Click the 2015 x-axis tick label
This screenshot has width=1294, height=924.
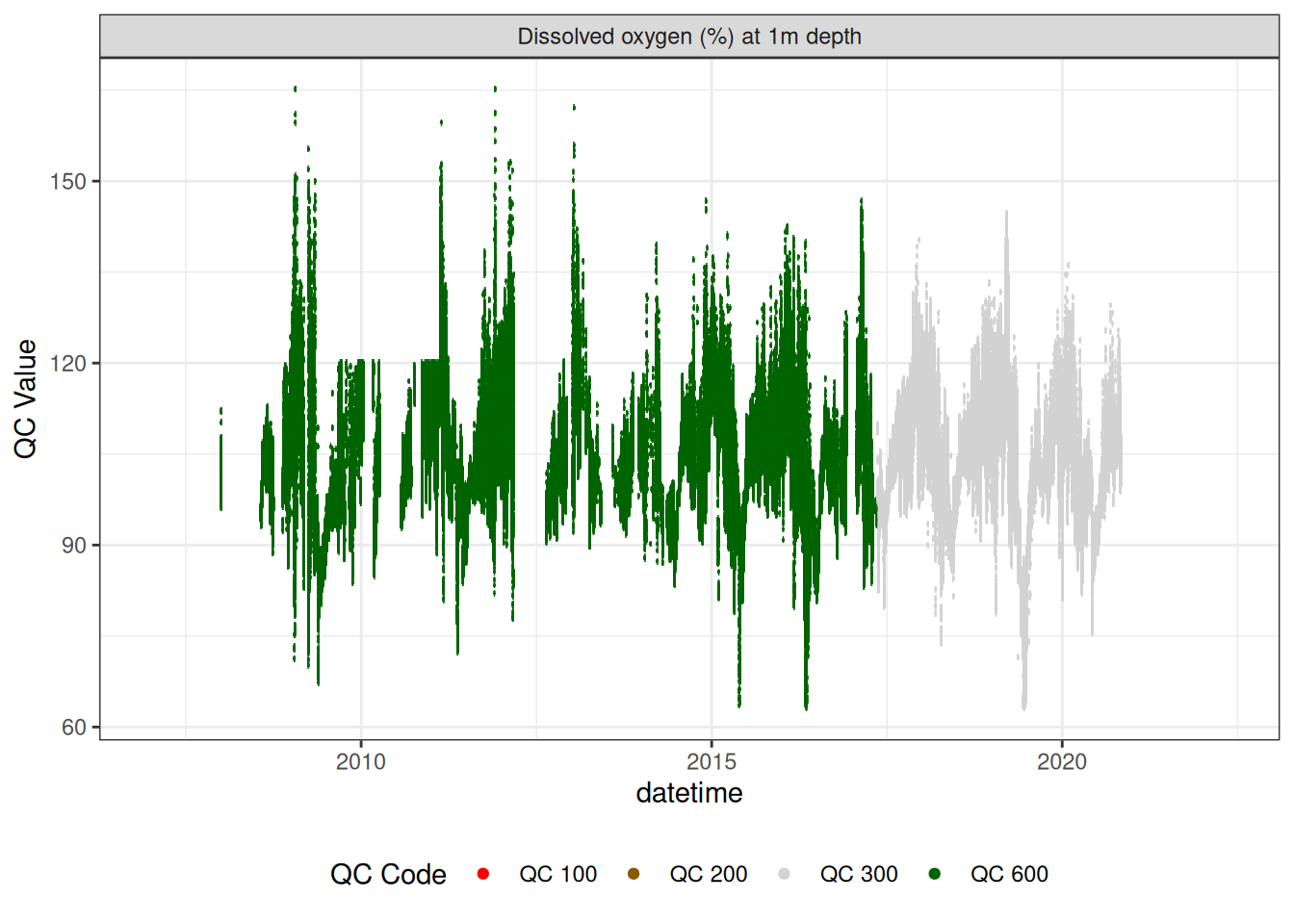pos(712,762)
